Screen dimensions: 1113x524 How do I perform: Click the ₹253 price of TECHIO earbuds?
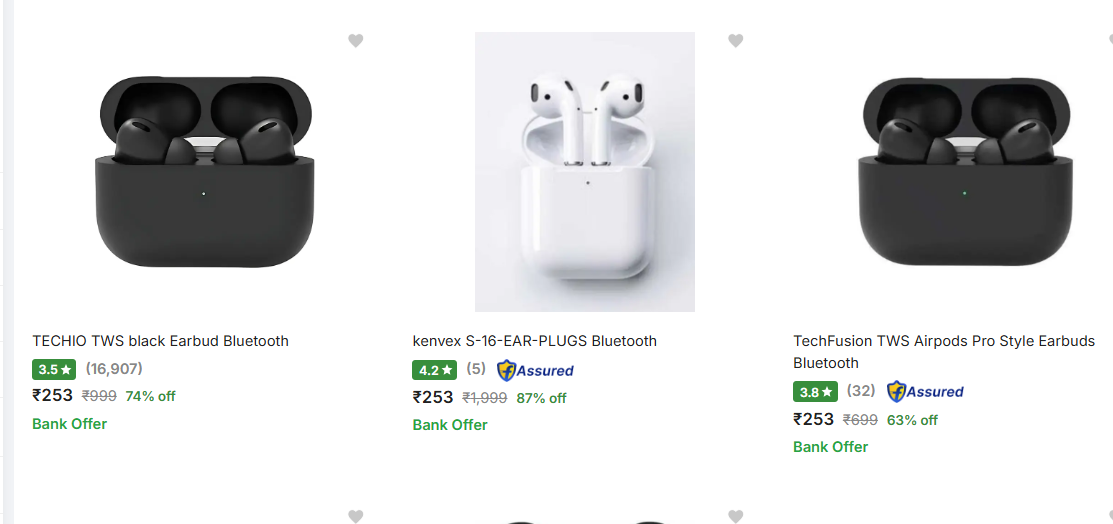[x=52, y=396]
